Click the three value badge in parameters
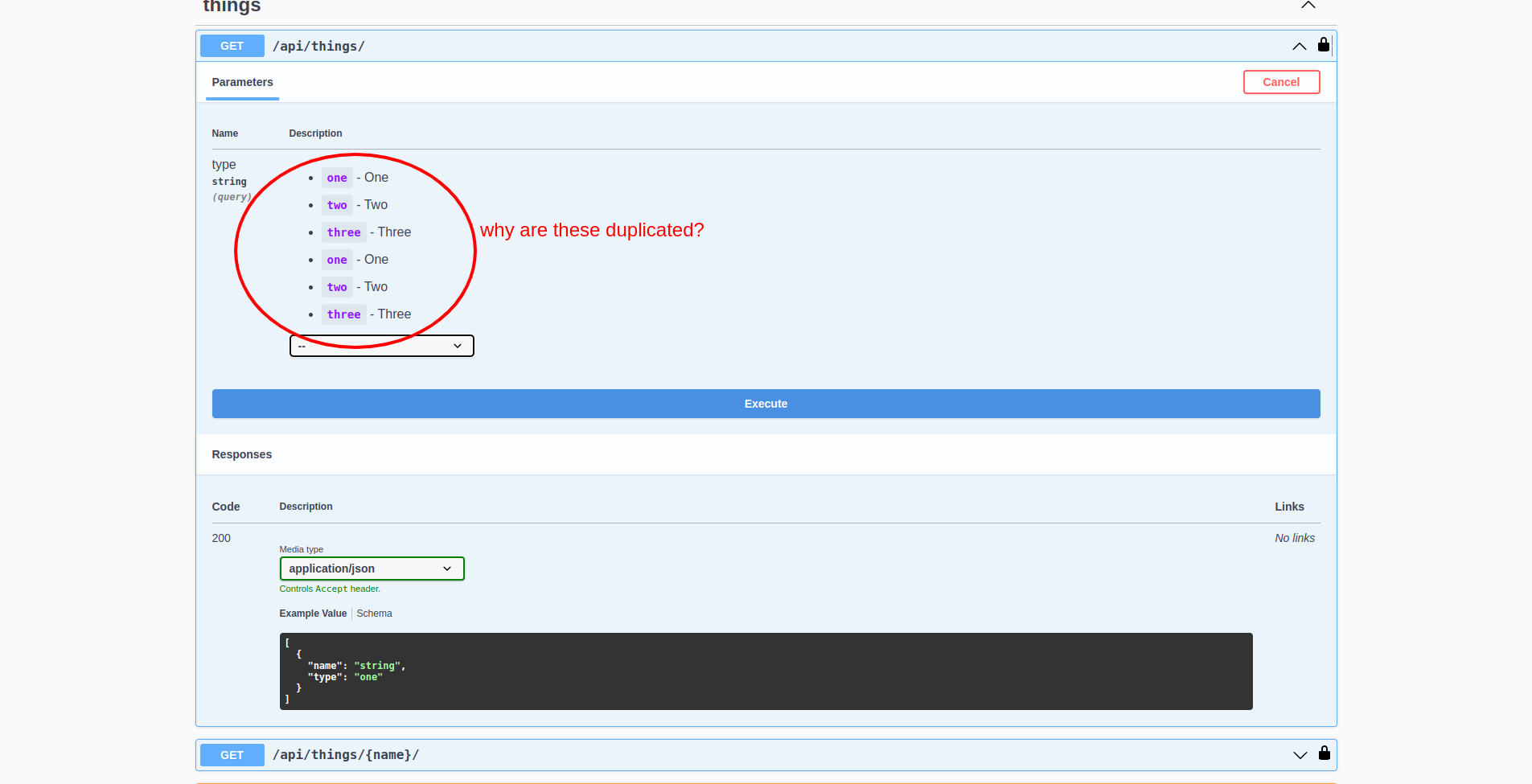1532x784 pixels. pos(343,232)
